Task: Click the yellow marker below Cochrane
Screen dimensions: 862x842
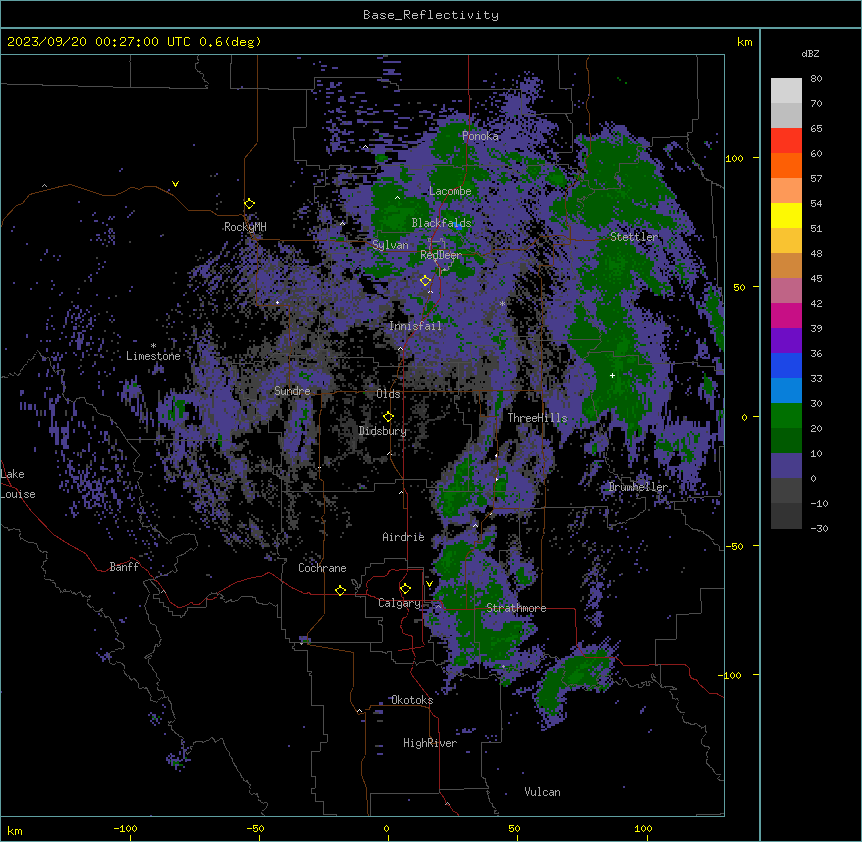Action: pyautogui.click(x=340, y=590)
